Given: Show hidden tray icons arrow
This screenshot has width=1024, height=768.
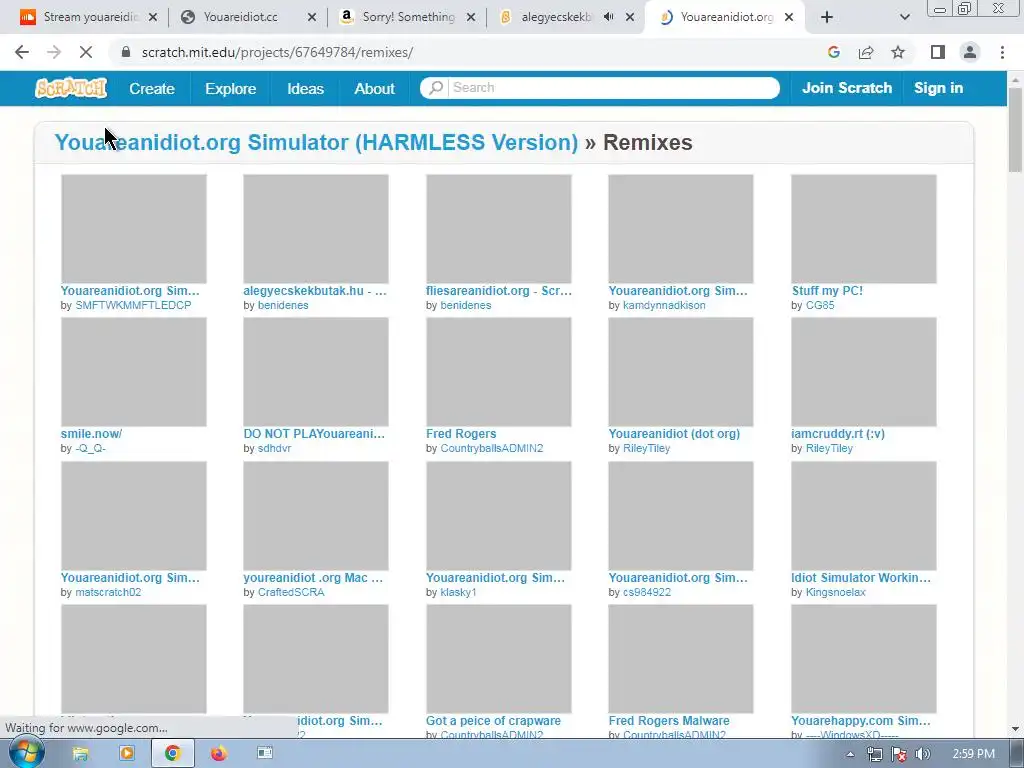Looking at the screenshot, I should tap(850, 754).
